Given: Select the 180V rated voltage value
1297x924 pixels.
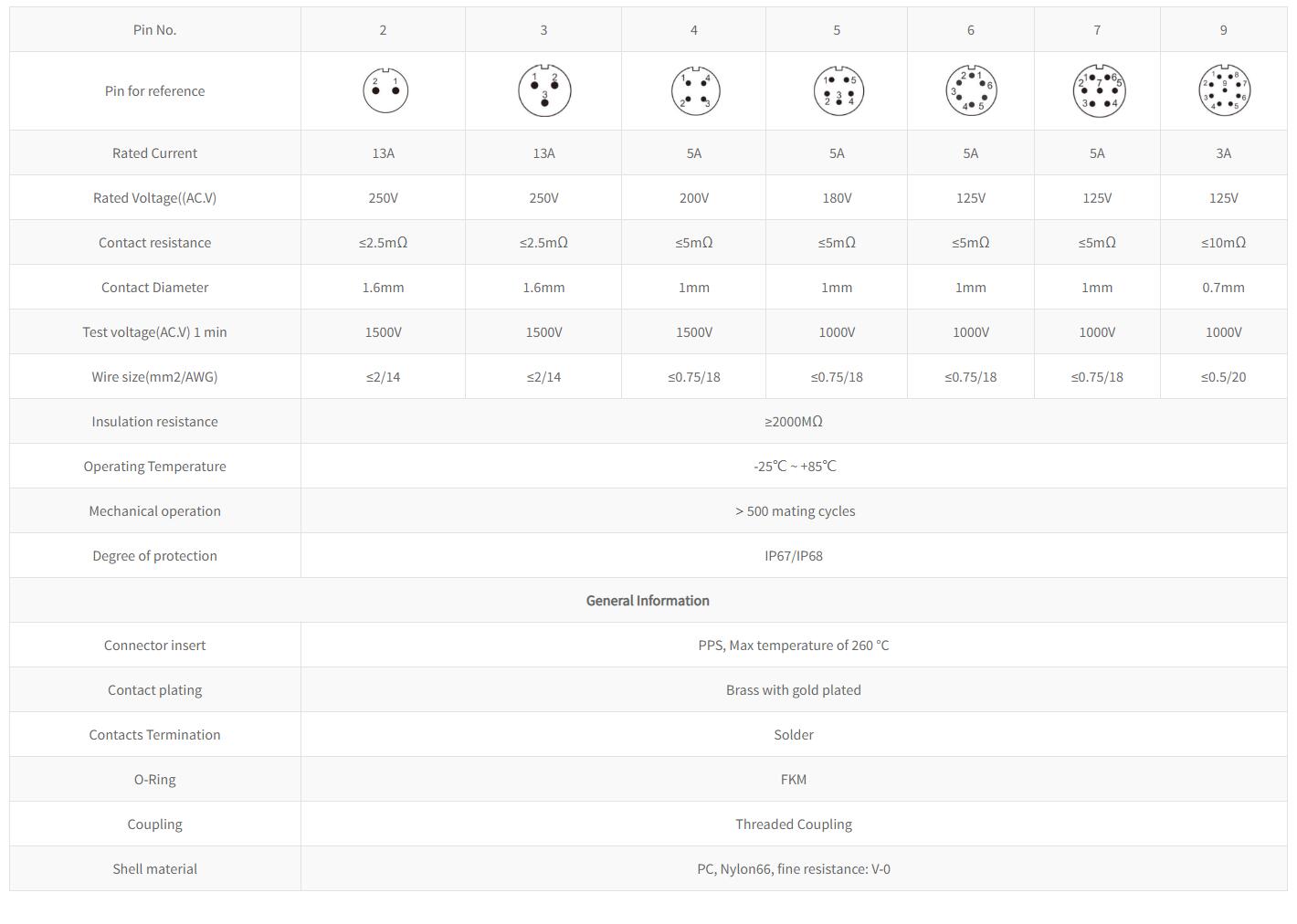Looking at the screenshot, I should (x=837, y=197).
